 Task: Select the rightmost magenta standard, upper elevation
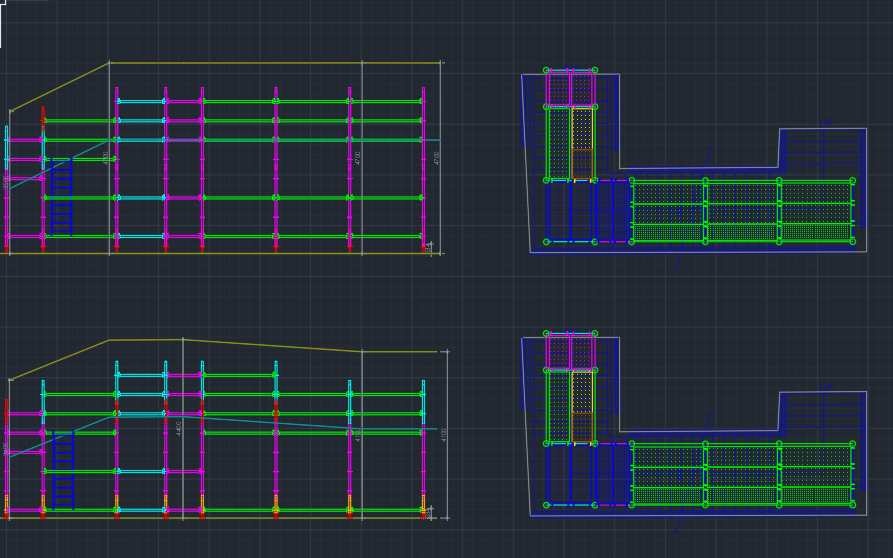[423, 169]
